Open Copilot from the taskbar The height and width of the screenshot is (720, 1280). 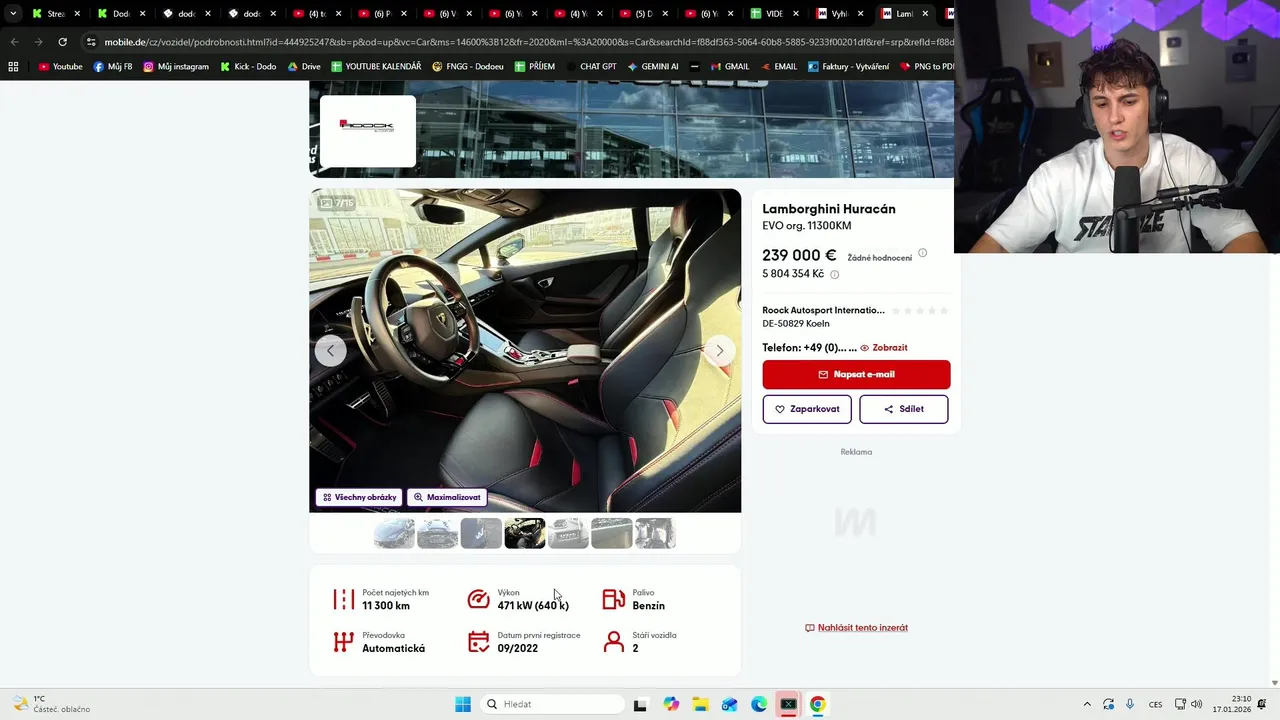(670, 704)
